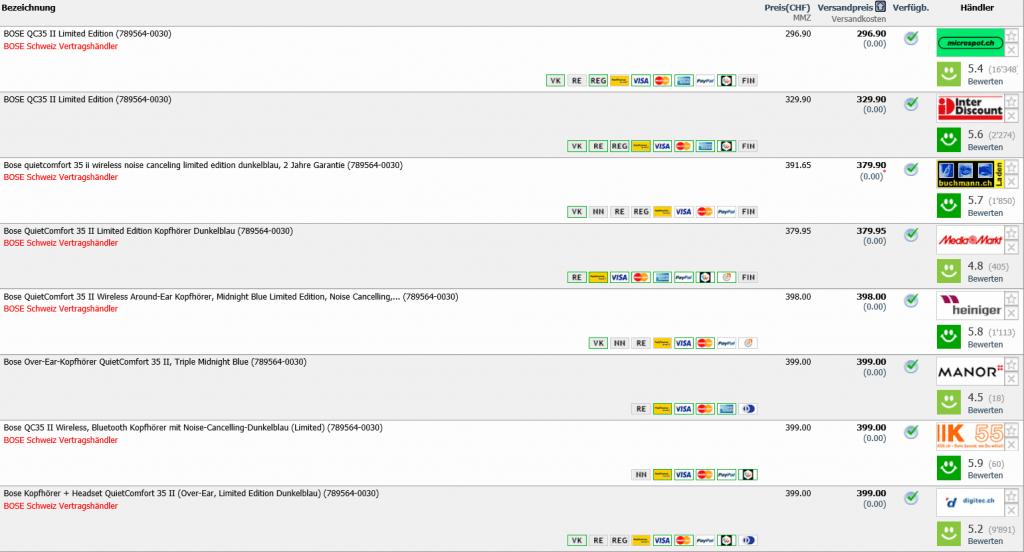
Task: Exclude buchmann.ch using its X button
Action: [1011, 182]
